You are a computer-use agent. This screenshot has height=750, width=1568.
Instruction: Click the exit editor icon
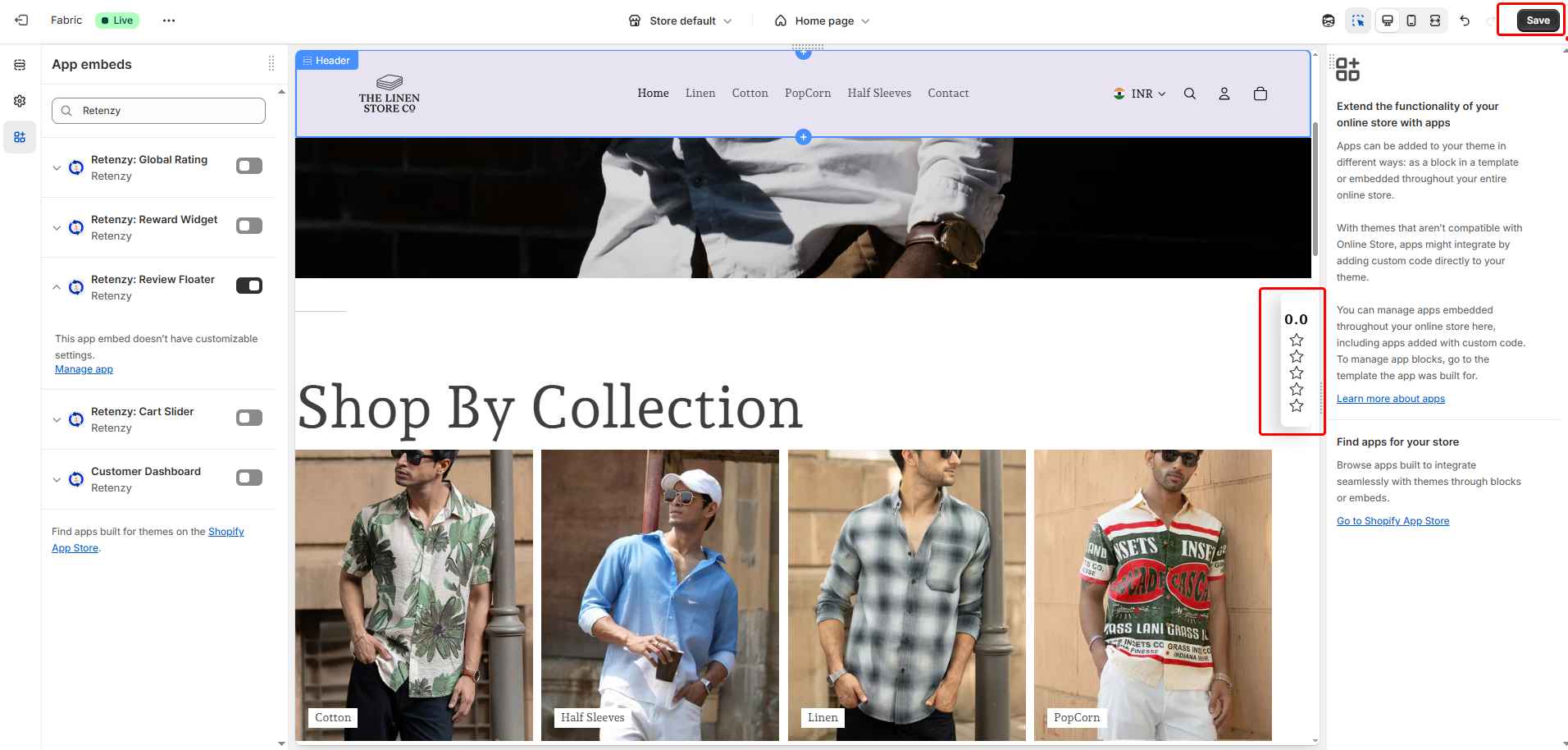[21, 21]
